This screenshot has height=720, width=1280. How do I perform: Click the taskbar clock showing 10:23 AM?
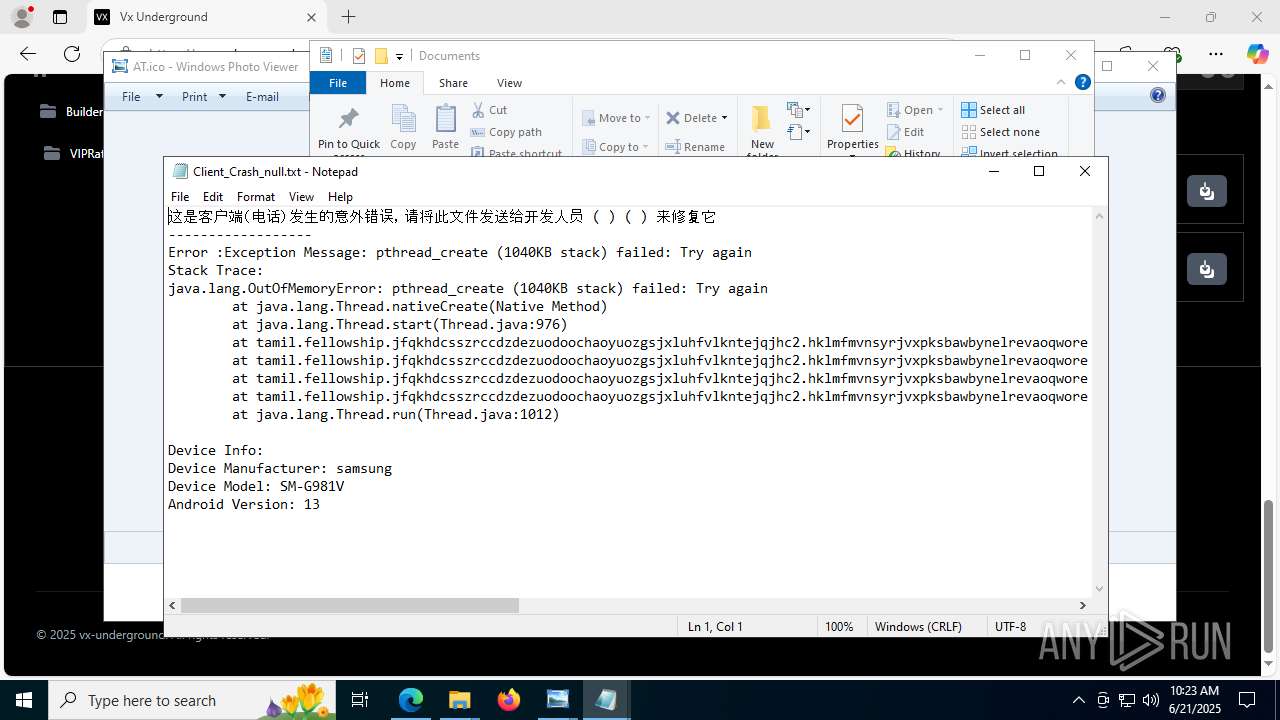coord(1194,700)
